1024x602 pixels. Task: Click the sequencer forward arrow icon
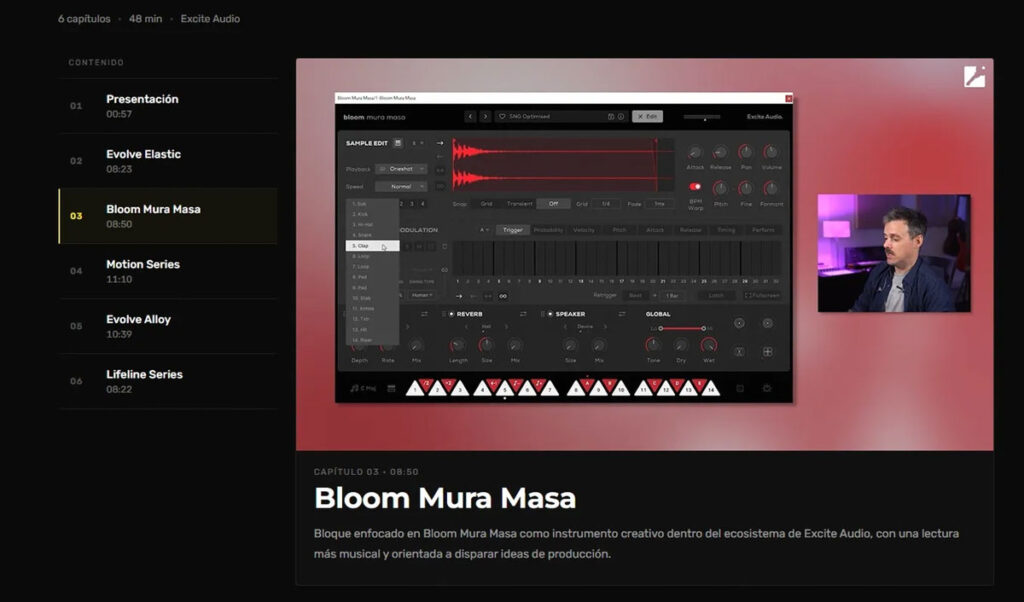click(459, 296)
